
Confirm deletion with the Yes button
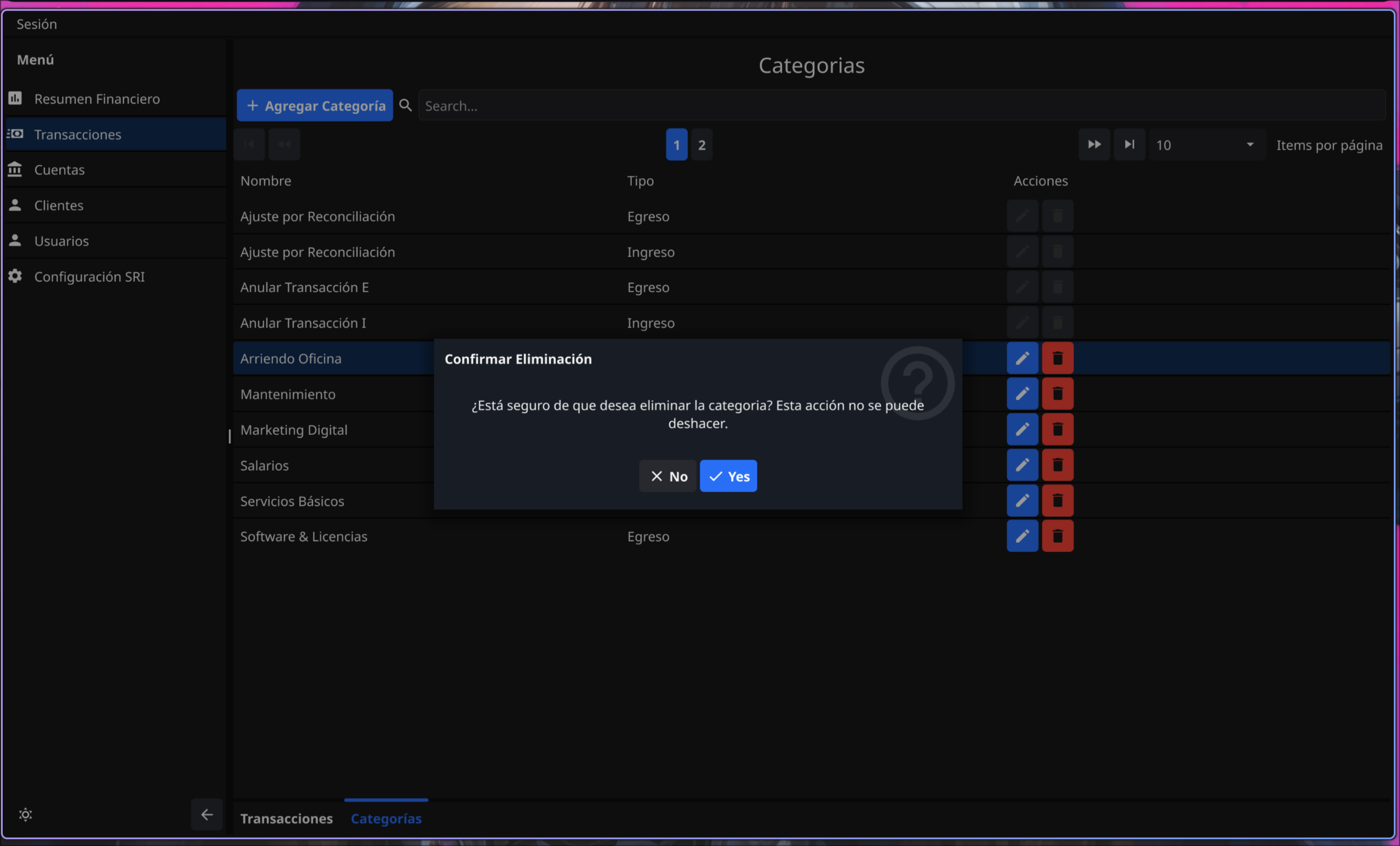[728, 476]
